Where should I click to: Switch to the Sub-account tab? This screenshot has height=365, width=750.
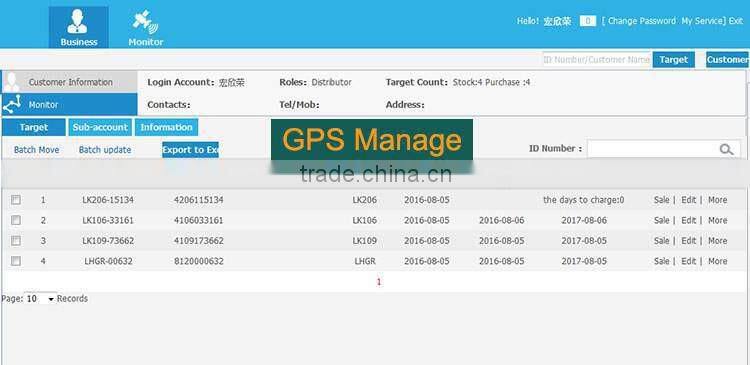100,127
